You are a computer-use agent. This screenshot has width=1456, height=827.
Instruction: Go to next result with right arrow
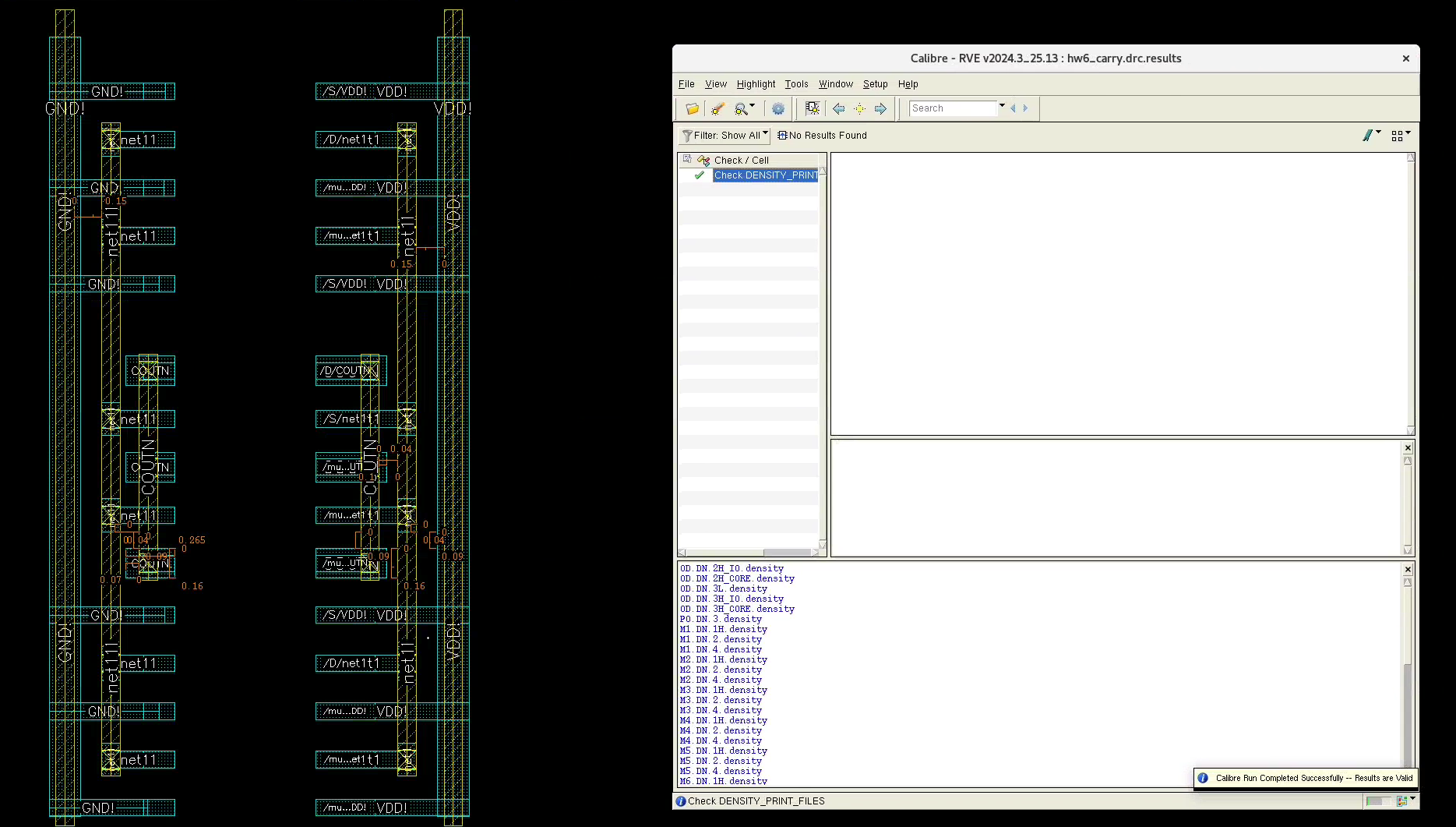click(x=880, y=109)
